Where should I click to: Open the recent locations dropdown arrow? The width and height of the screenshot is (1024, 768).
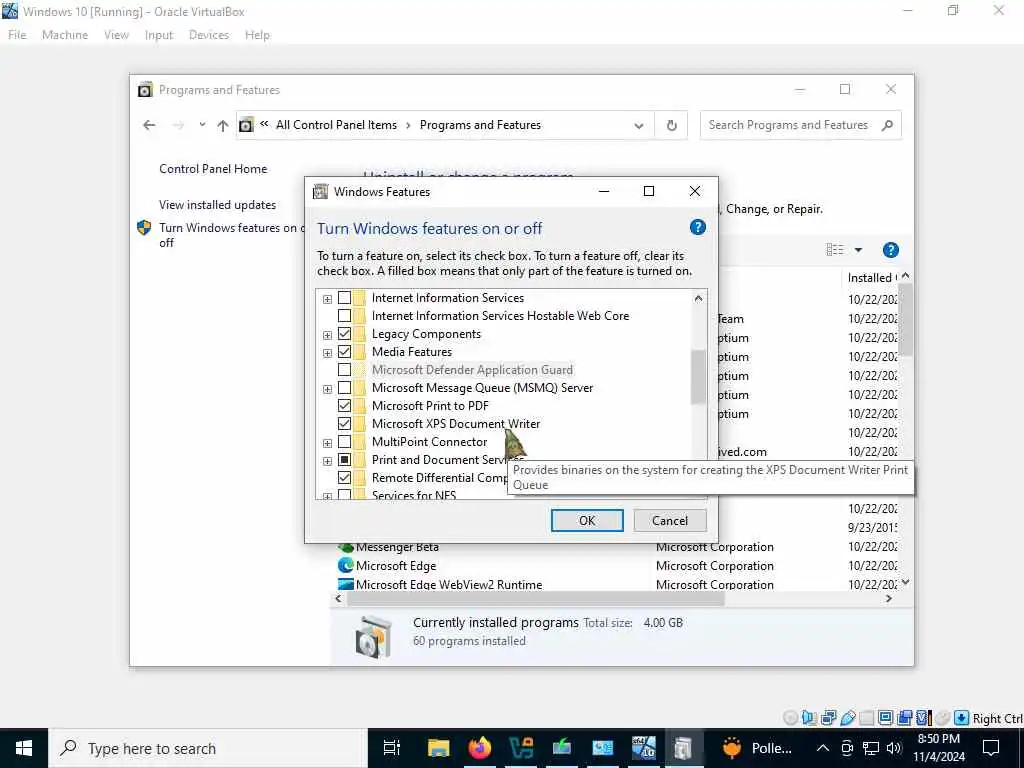202,125
